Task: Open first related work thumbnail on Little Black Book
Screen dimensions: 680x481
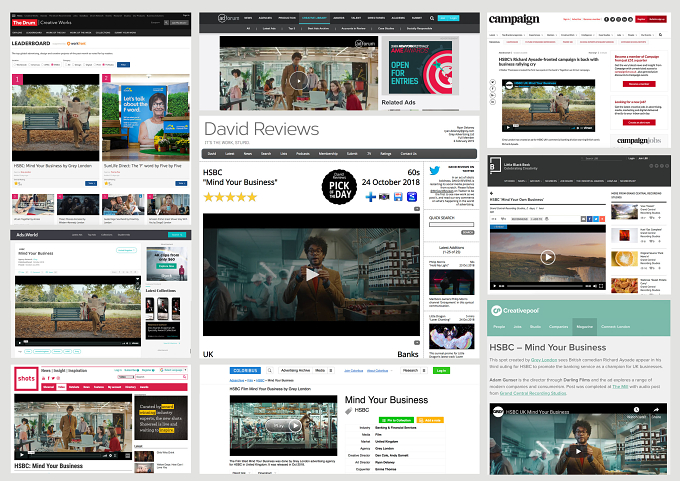Action: click(x=624, y=212)
